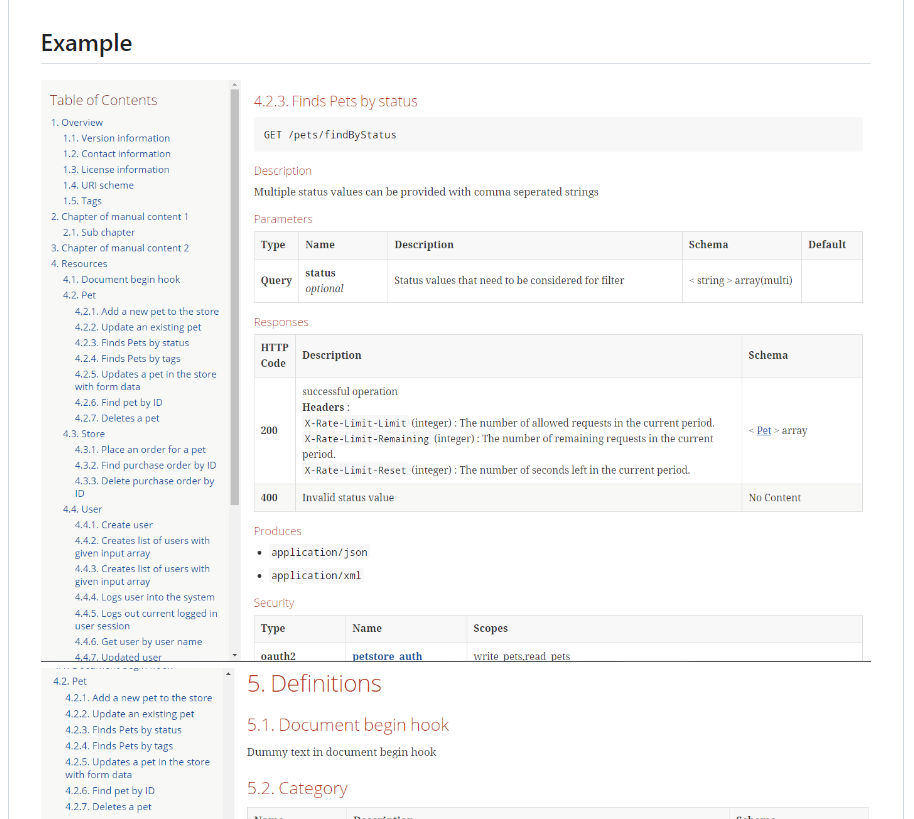Click the upper contents scrollbar down arrow
914x819 pixels.
tap(235, 655)
